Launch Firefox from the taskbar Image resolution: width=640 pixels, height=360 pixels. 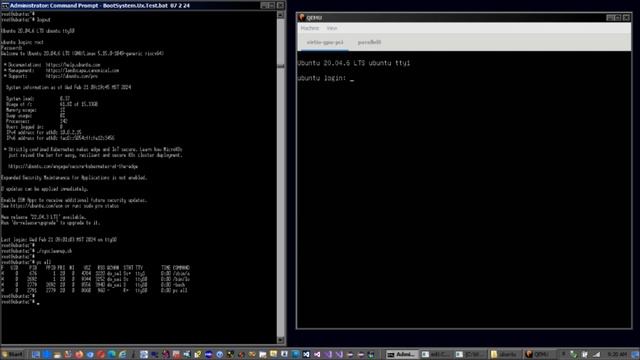[79, 354]
